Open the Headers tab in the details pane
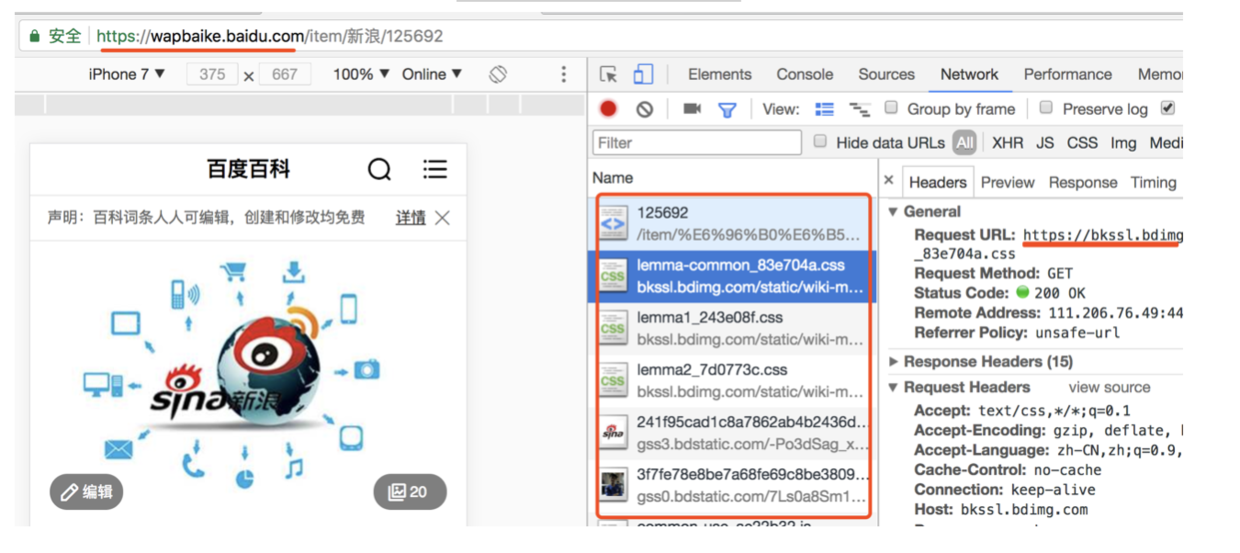Screen dimensions: 1240x553 (937, 182)
